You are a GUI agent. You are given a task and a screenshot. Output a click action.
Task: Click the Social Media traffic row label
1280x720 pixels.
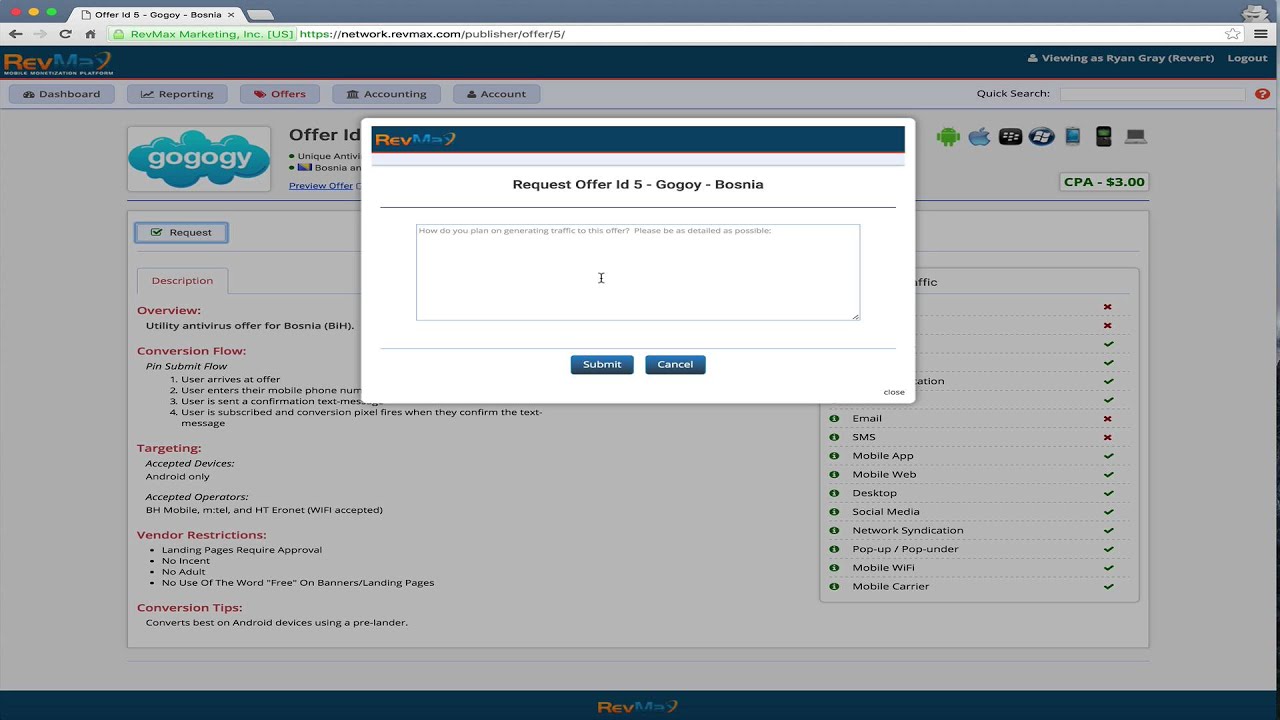(x=886, y=512)
